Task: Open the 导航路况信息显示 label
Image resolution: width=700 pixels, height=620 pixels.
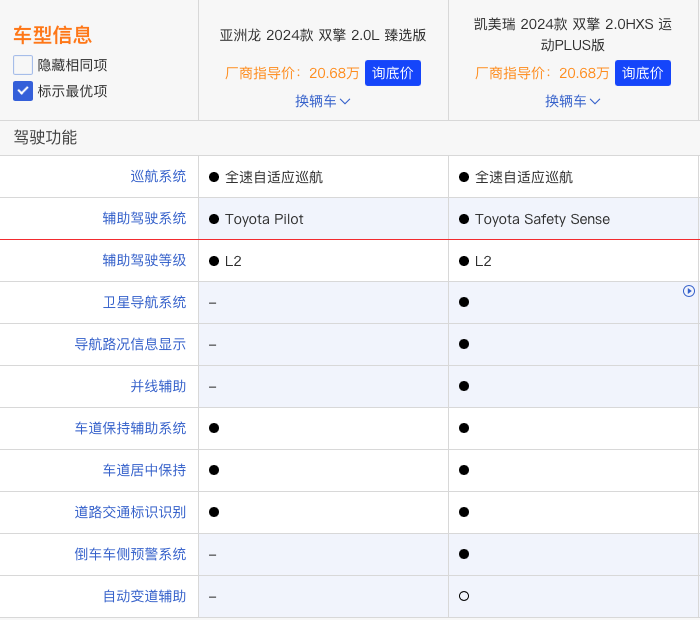Action: (x=130, y=344)
